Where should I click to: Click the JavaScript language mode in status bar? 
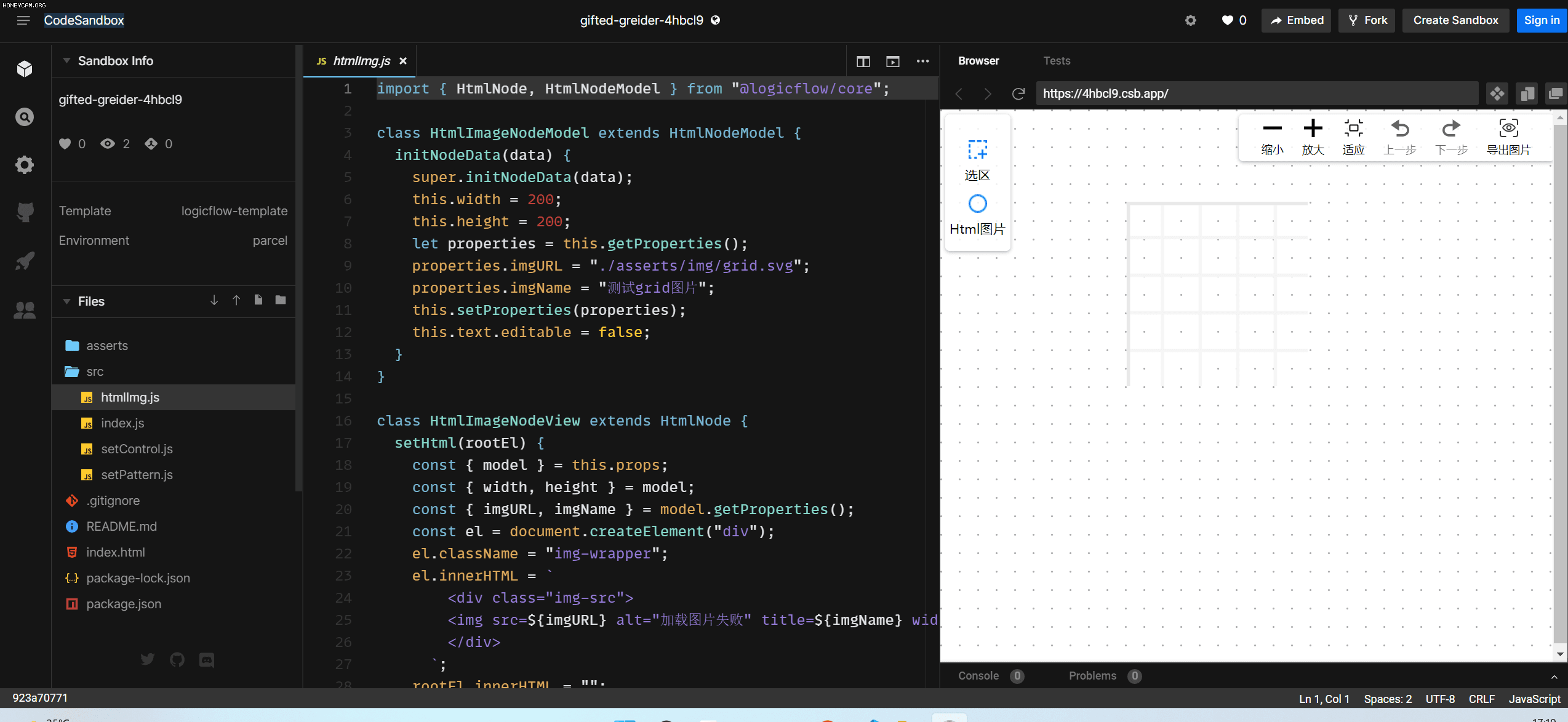click(x=1534, y=699)
